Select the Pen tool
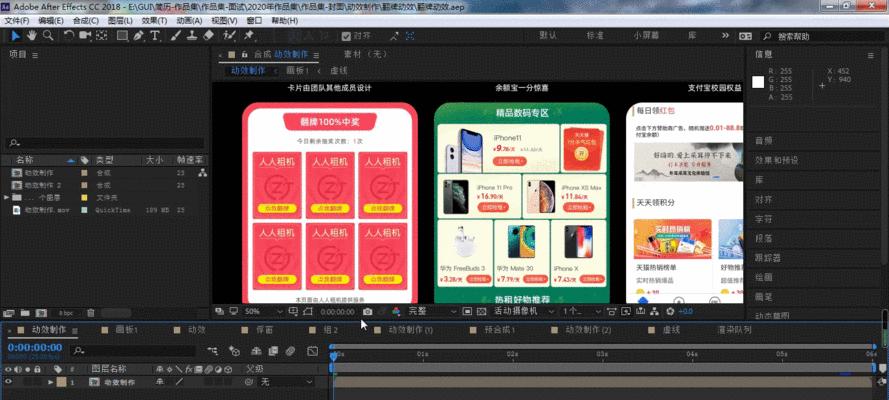The height and width of the screenshot is (400, 889). 138,36
